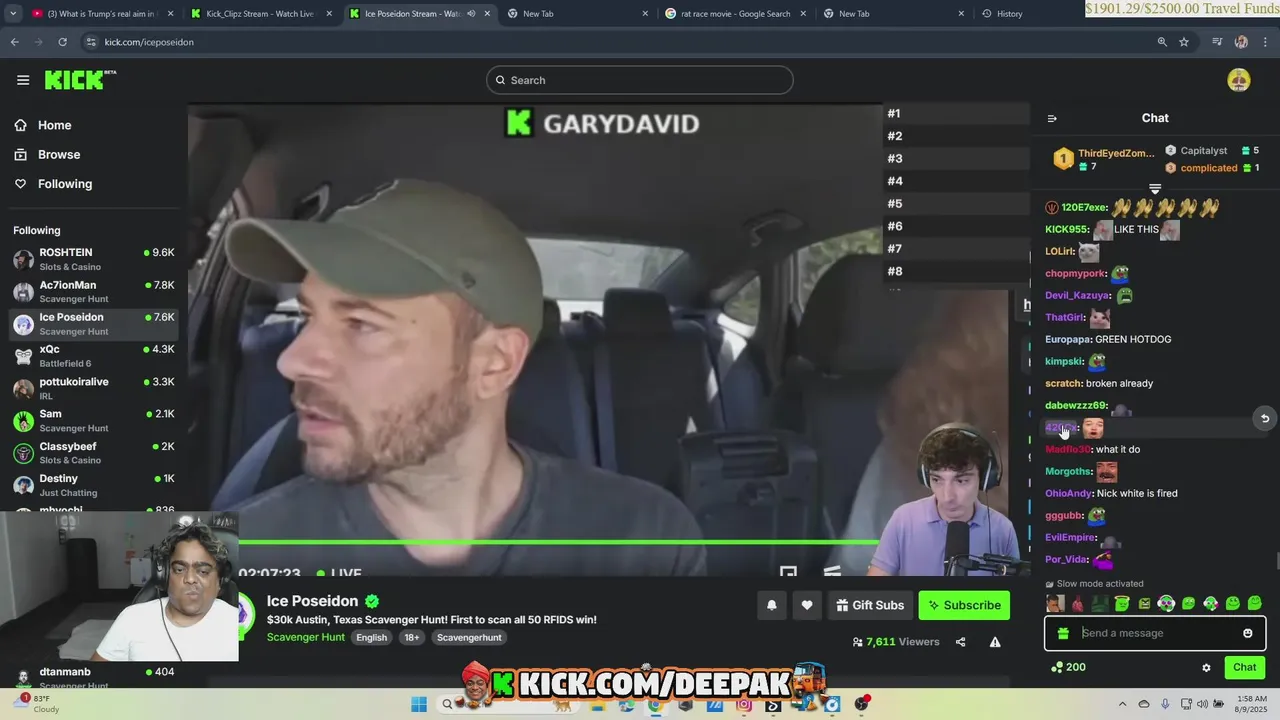Click the English language tag

(372, 637)
